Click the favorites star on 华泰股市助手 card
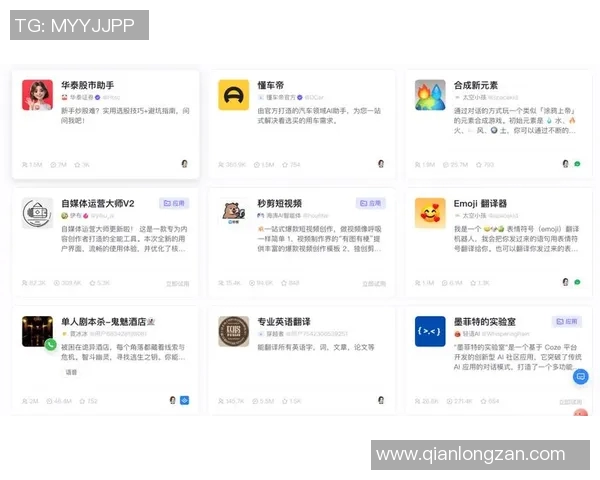Screen dimensions: 600x480 [77, 165]
